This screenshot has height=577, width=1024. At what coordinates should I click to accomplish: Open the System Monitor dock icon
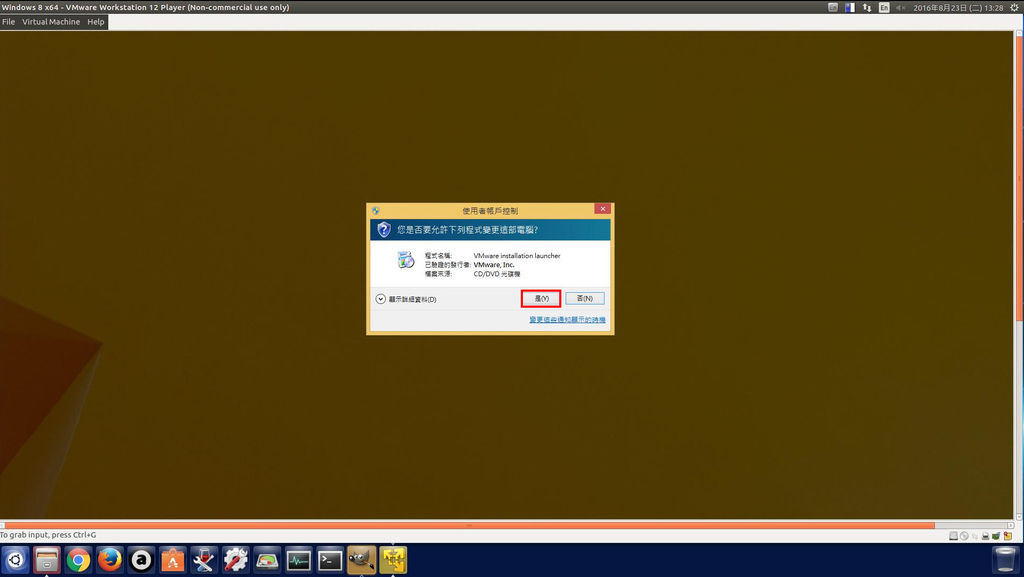[298, 560]
